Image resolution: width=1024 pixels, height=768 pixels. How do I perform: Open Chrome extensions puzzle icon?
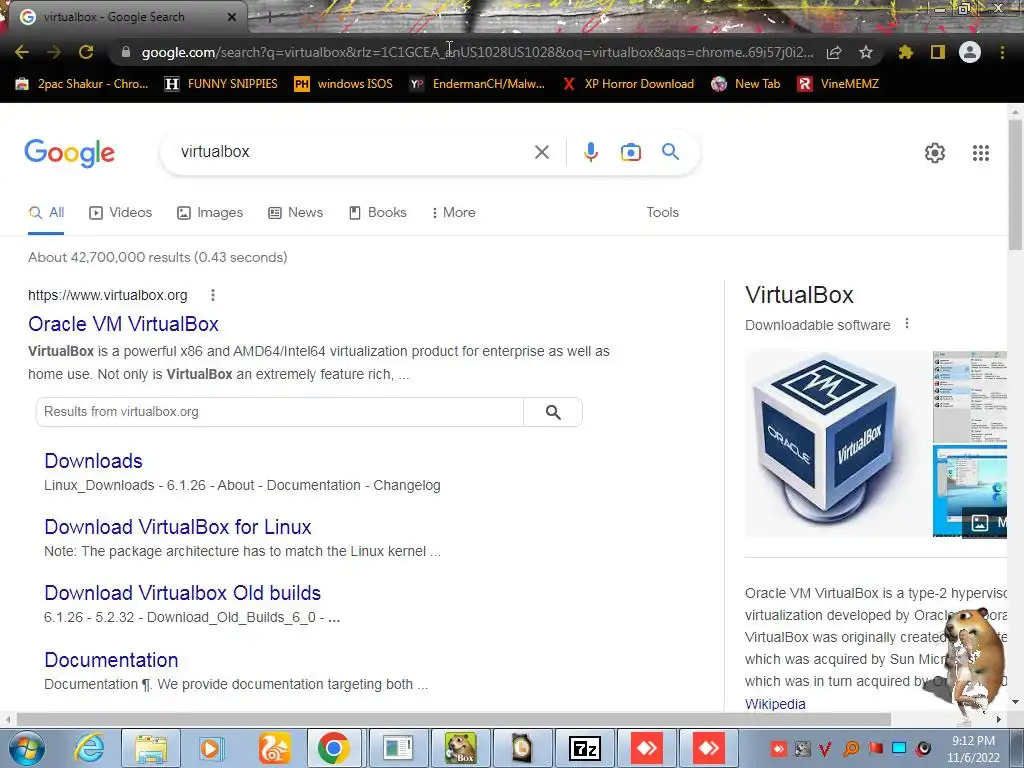(x=906, y=52)
